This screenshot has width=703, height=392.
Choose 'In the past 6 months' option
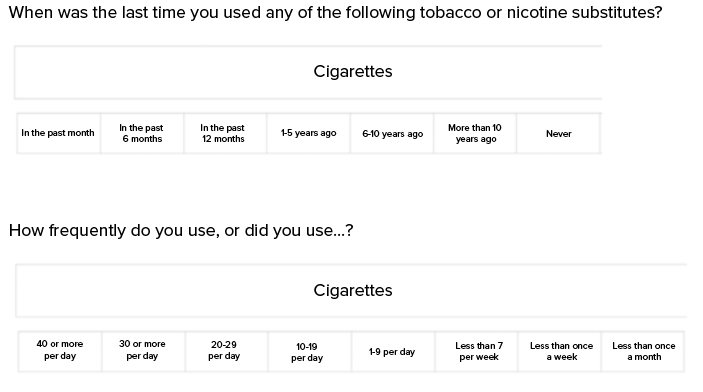click(142, 133)
